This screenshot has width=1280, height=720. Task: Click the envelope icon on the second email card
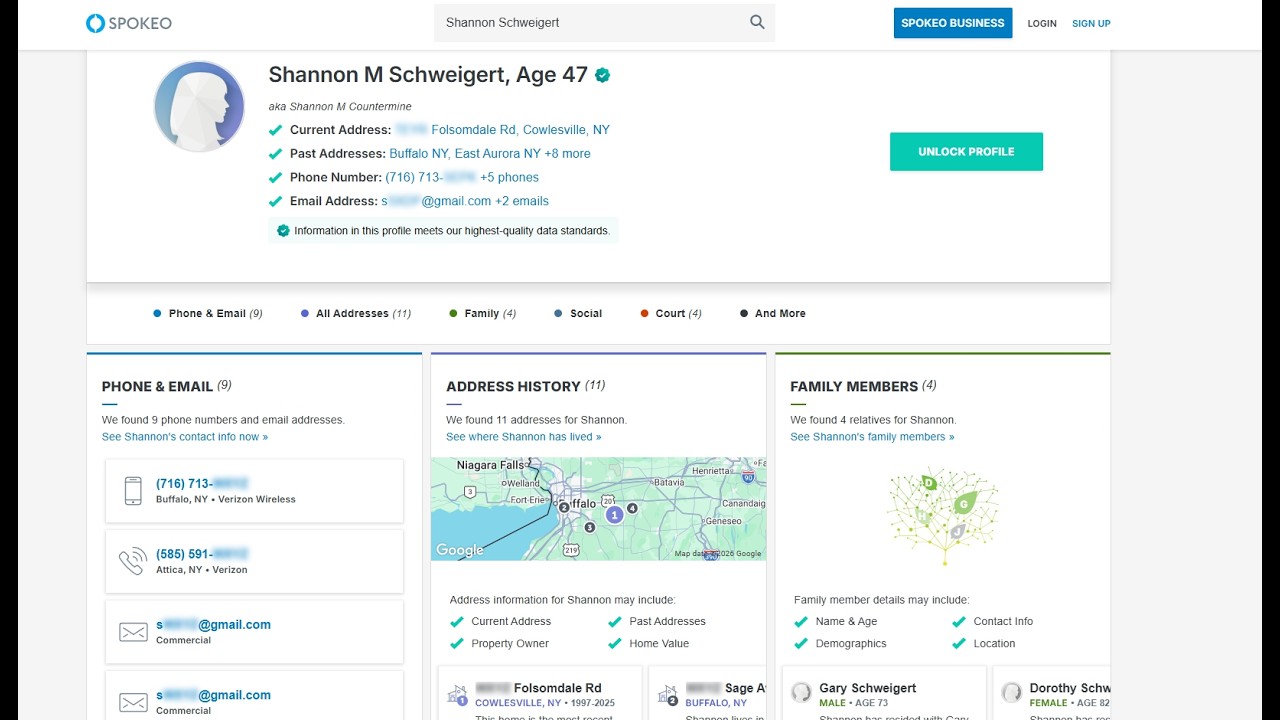point(133,702)
